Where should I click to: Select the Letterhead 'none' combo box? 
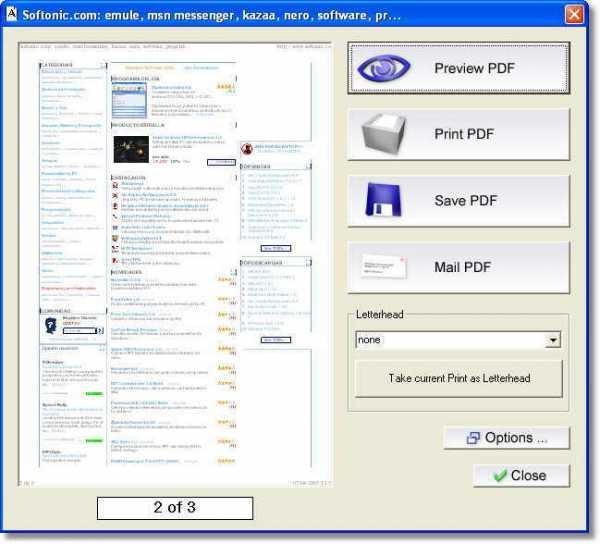pyautogui.click(x=458, y=340)
